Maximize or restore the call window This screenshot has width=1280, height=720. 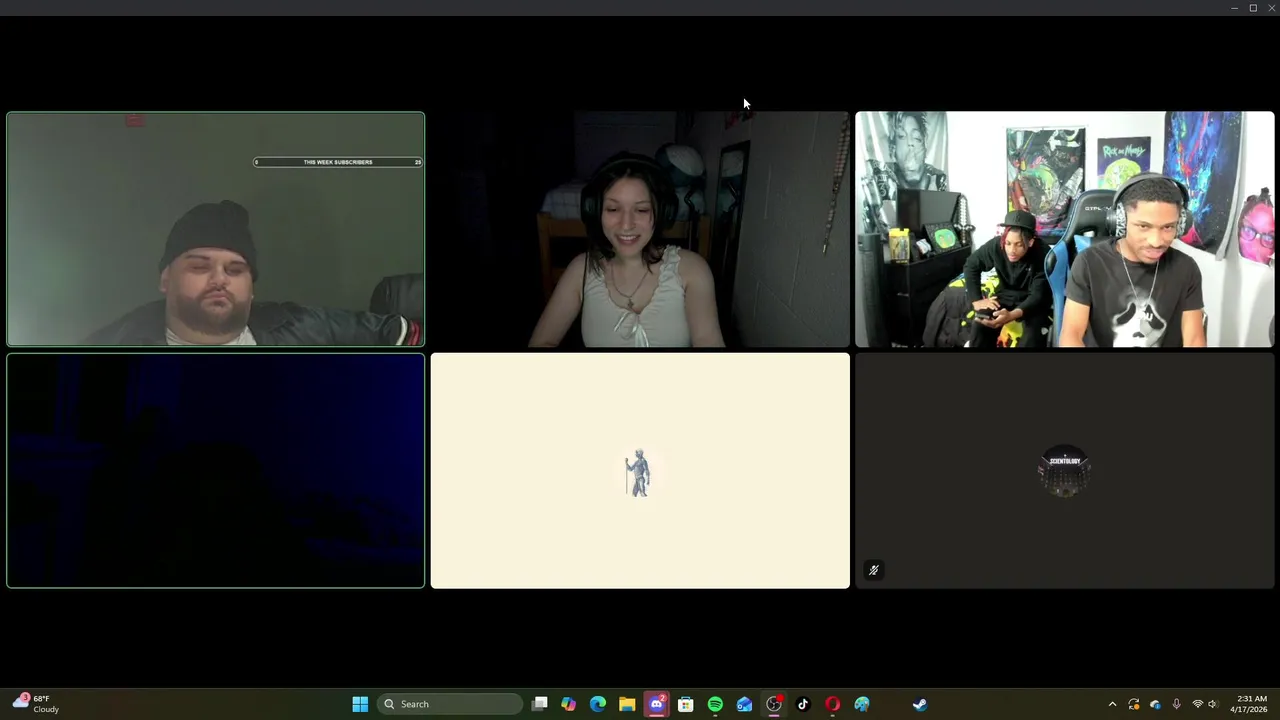1253,8
